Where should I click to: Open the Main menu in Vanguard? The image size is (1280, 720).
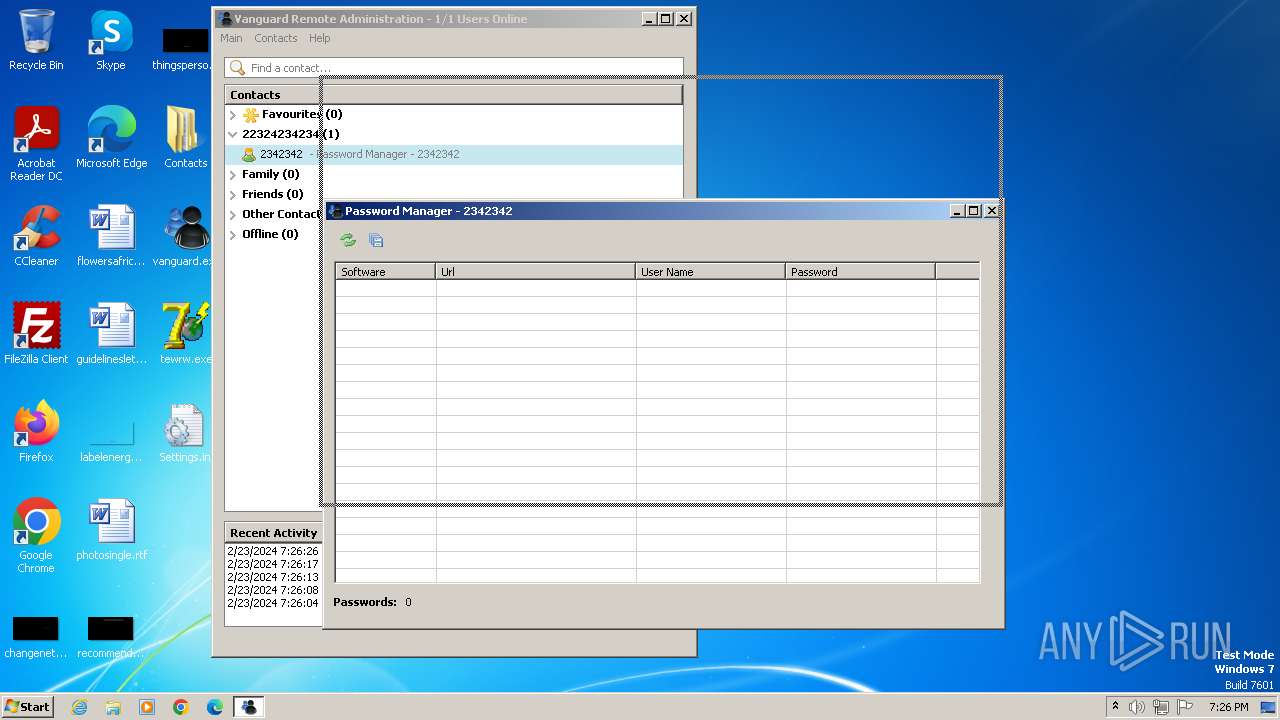(x=231, y=38)
